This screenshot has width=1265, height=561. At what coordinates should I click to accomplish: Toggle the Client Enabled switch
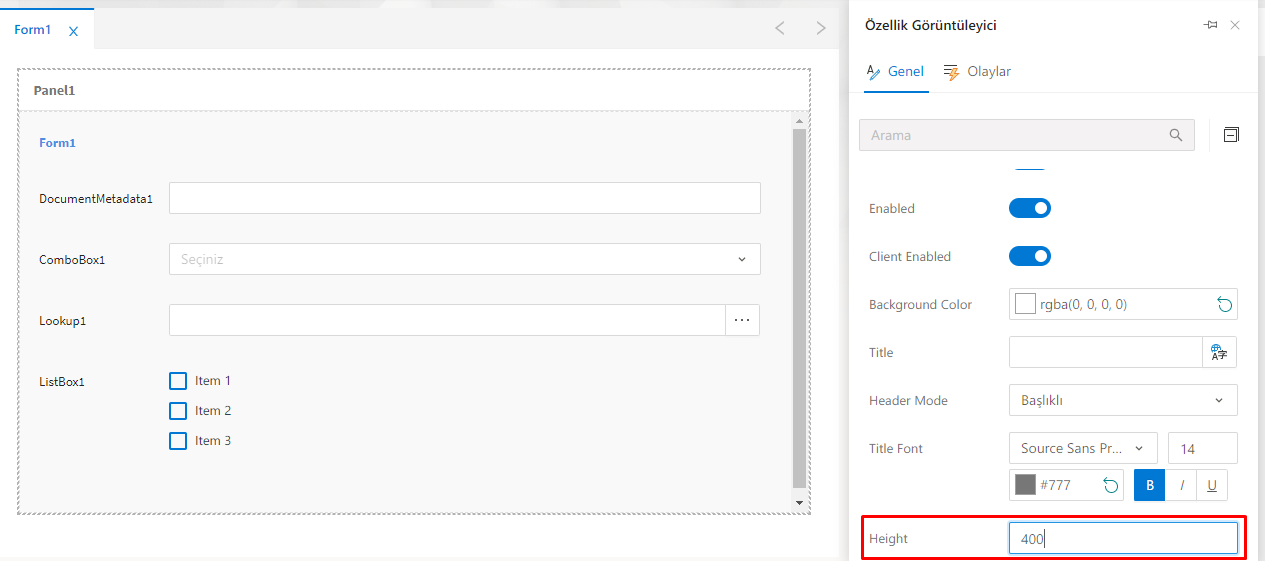point(1030,256)
